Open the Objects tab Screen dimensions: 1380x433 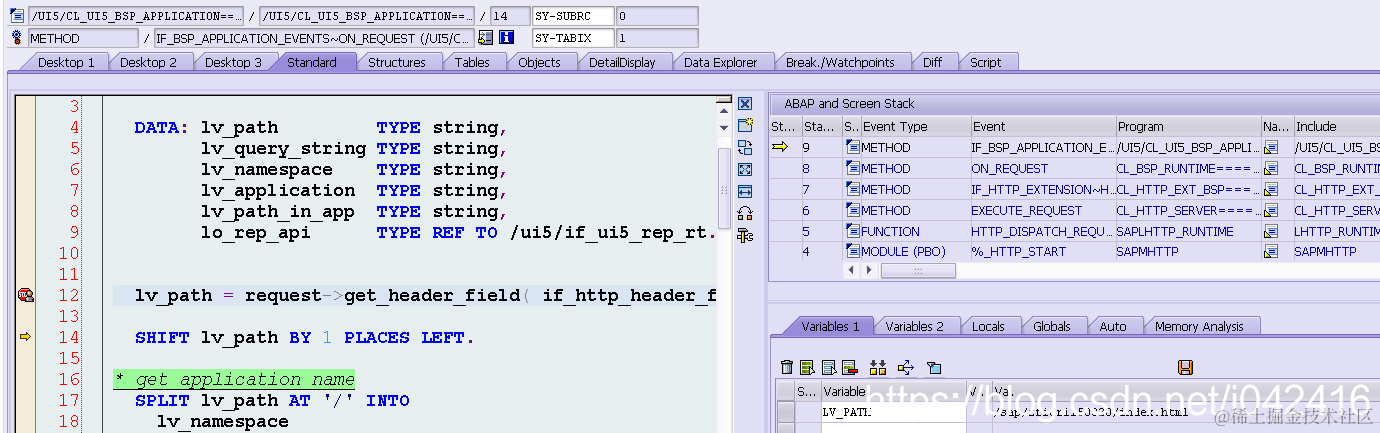tap(539, 62)
